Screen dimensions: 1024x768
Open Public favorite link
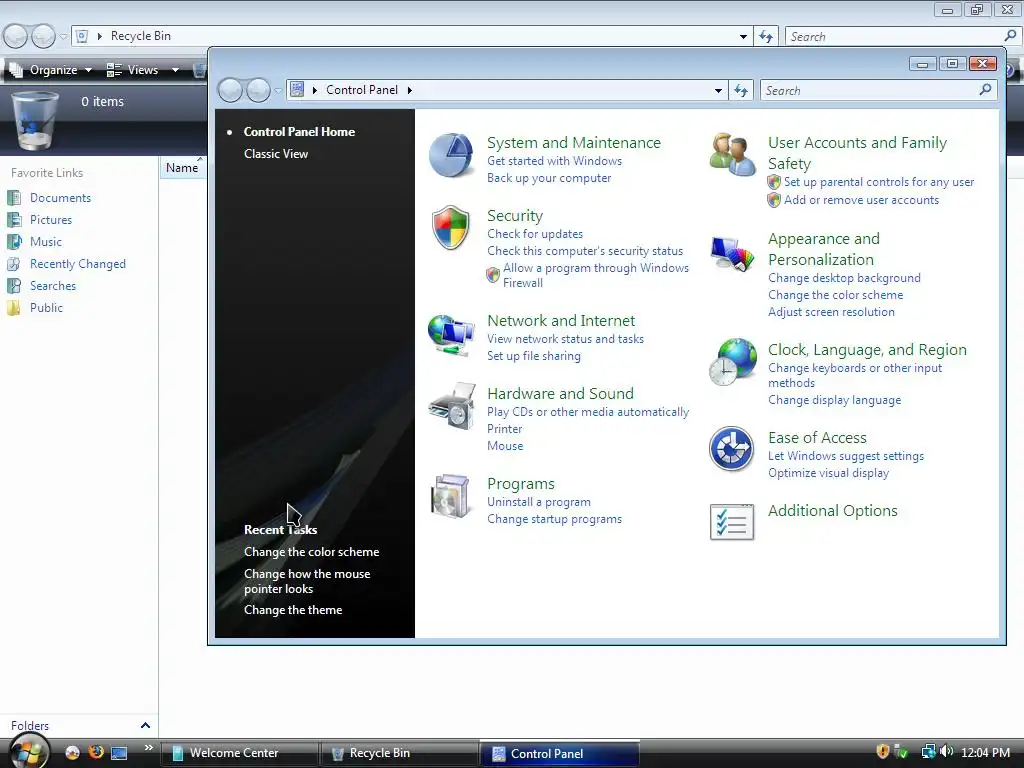click(46, 308)
